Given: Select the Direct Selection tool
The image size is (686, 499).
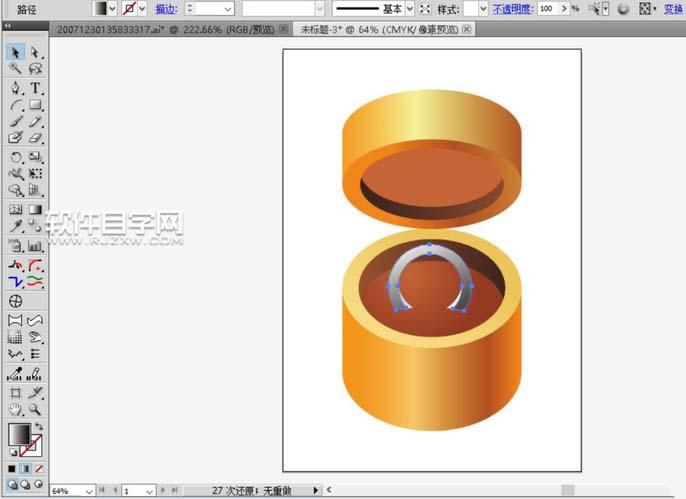Looking at the screenshot, I should tap(35, 52).
